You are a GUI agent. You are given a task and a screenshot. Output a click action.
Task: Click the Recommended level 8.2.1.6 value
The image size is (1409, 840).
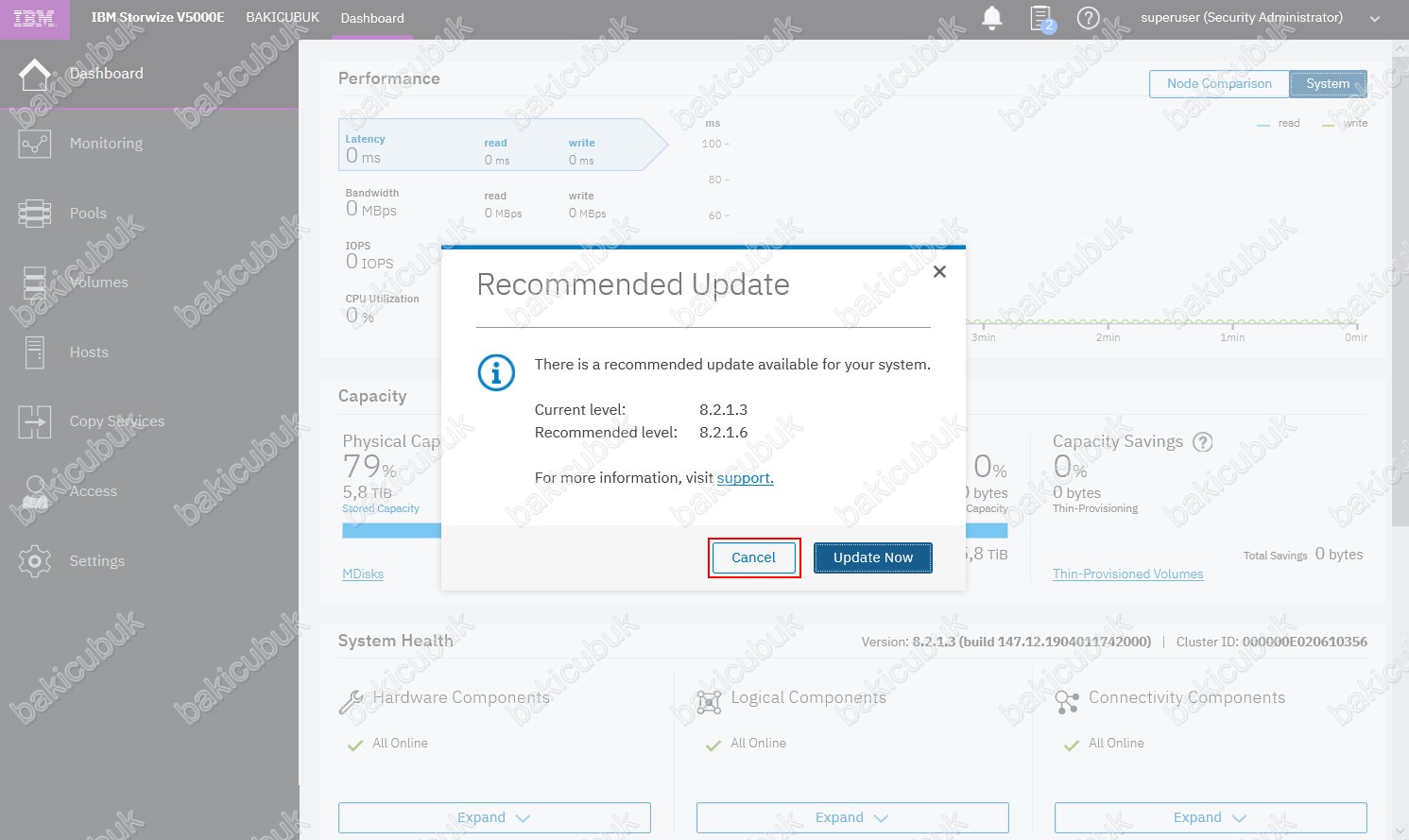[x=724, y=433]
